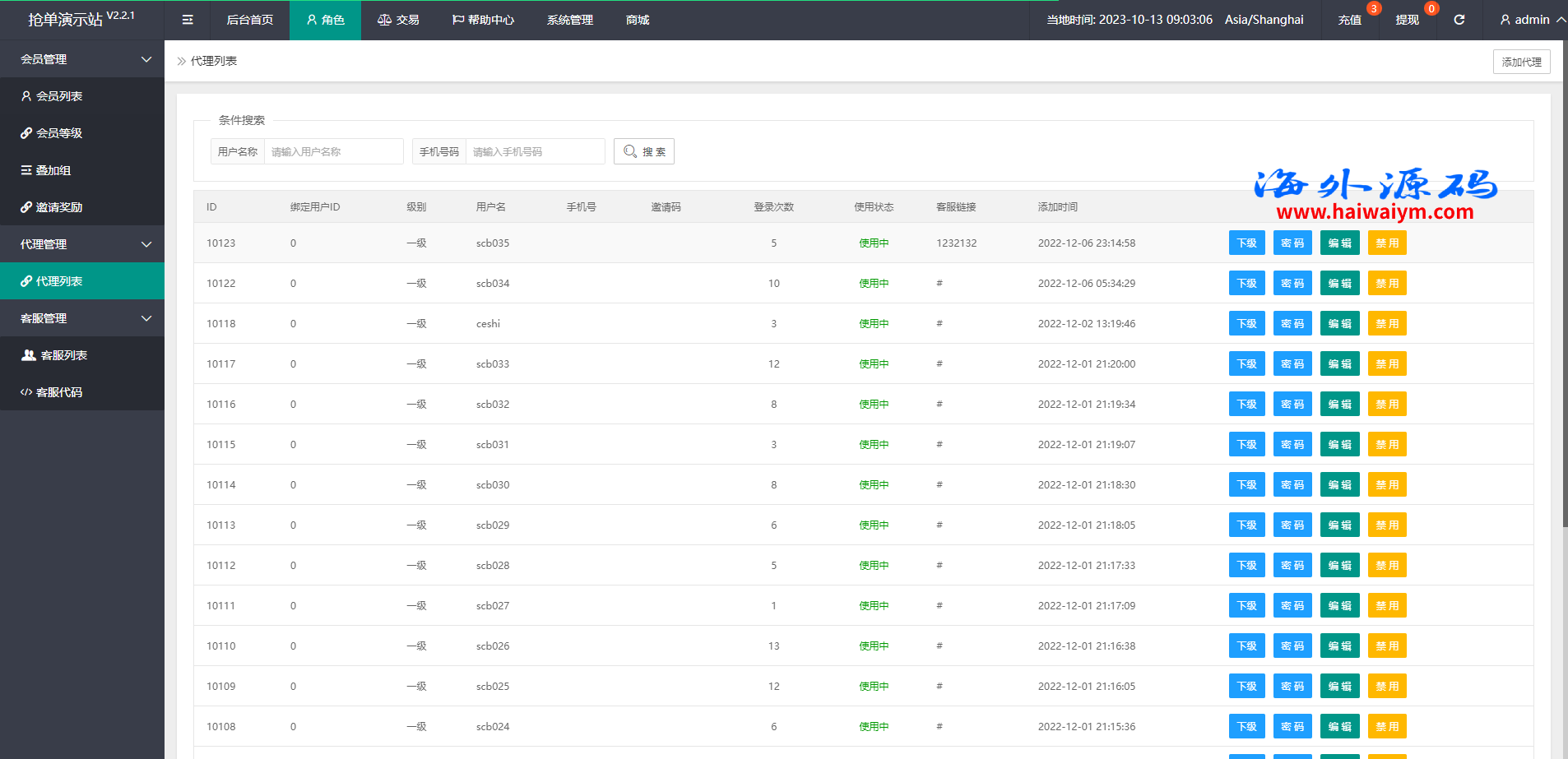Screen dimensions: 1568x759
Task: Edit agent scb034 with 编辑 button
Action: (x=1339, y=284)
